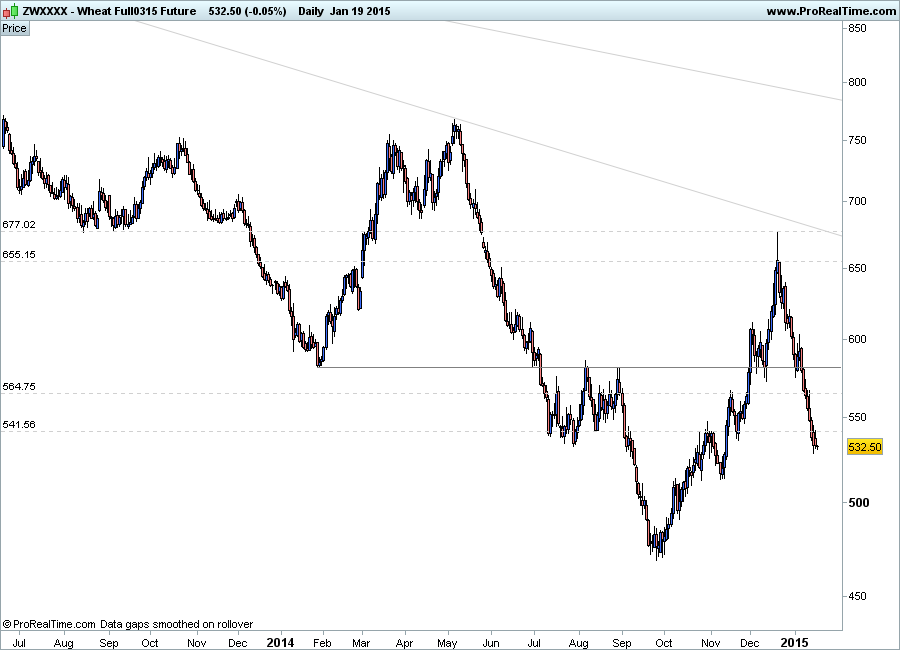Click the 600 tick on the price axis
This screenshot has width=900, height=650.
(x=857, y=339)
